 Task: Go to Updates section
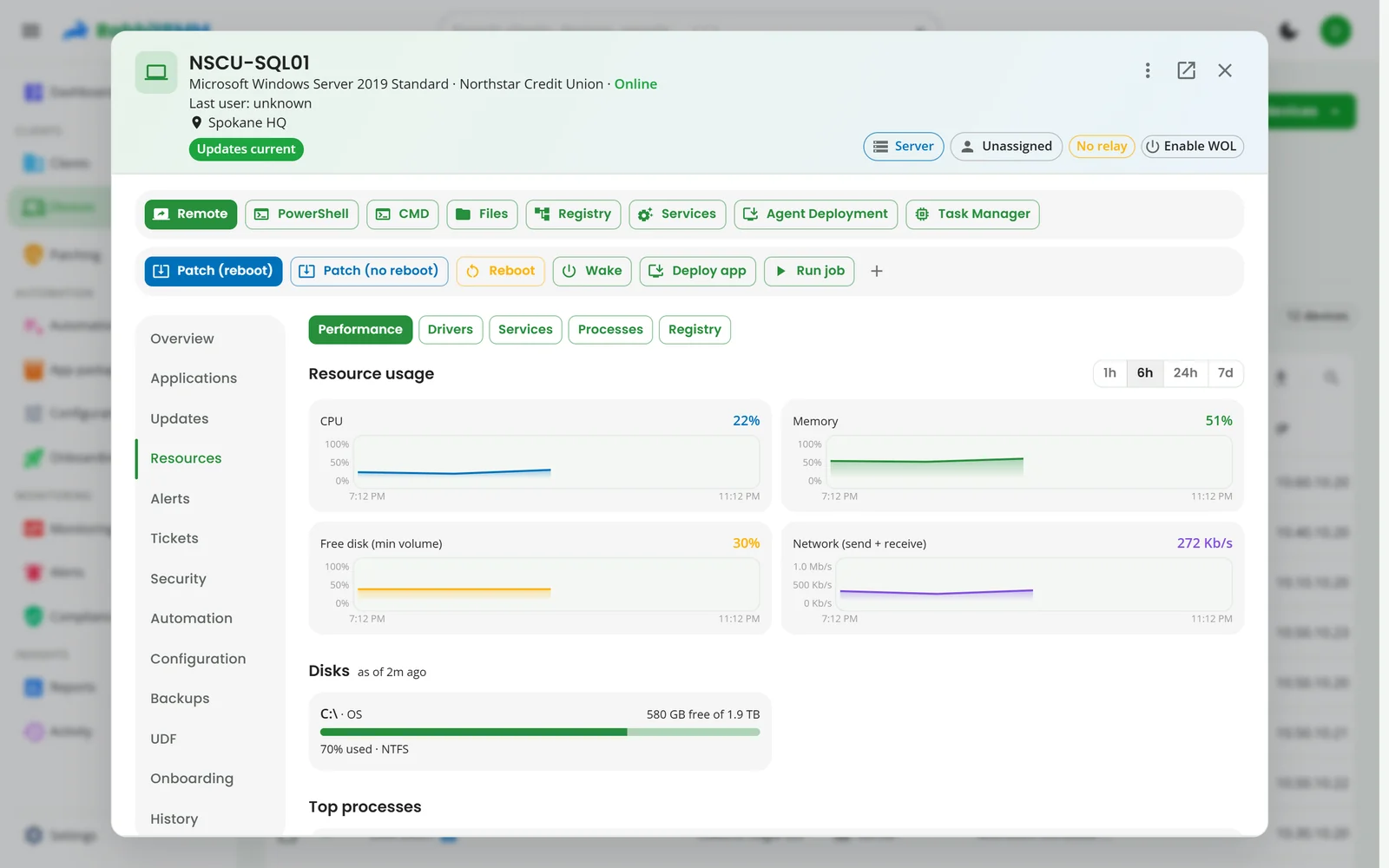pos(210,418)
